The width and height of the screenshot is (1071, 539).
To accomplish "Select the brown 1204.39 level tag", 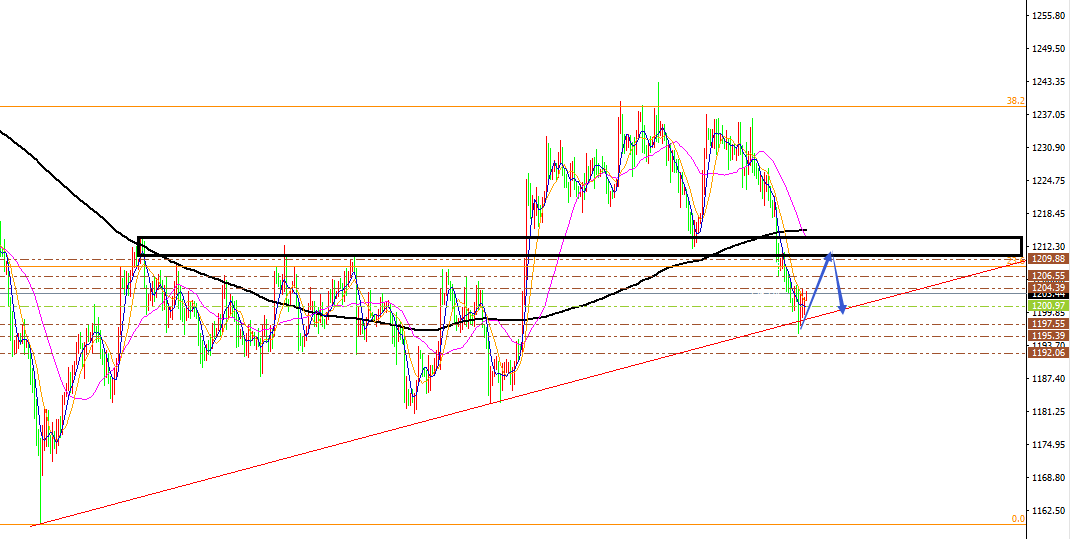I will tap(1048, 288).
